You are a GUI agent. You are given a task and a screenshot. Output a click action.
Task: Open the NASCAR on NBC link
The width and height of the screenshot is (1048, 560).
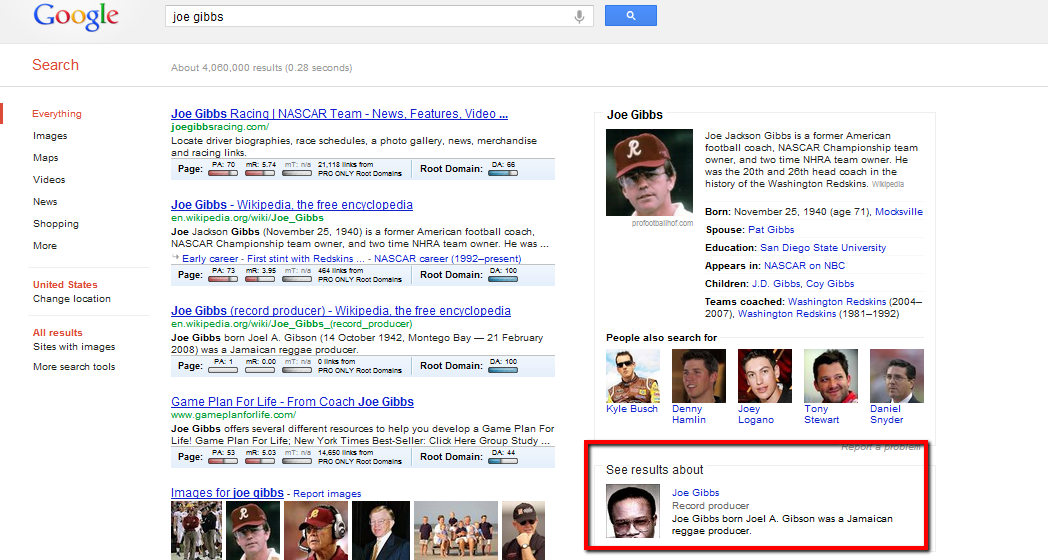(x=804, y=266)
